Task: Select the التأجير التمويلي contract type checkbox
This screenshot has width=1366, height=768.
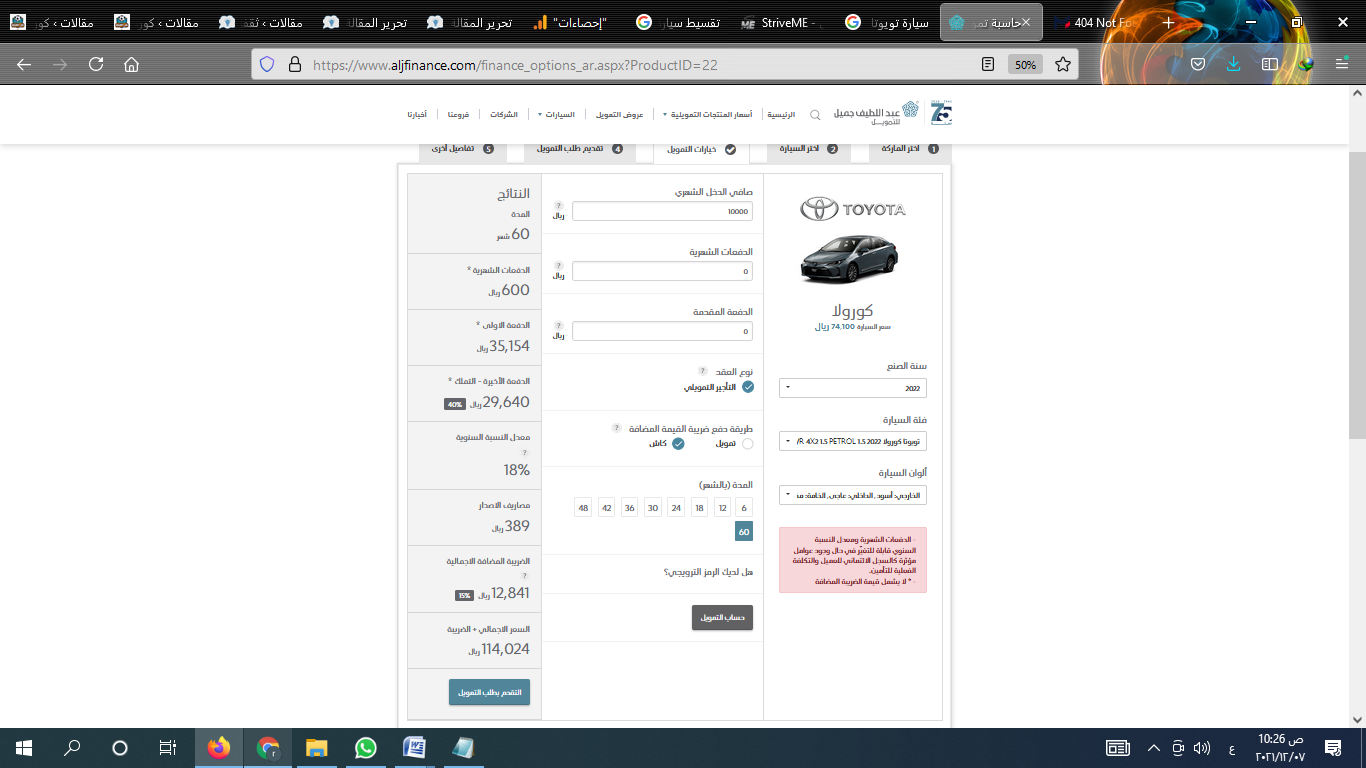Action: pos(748,387)
